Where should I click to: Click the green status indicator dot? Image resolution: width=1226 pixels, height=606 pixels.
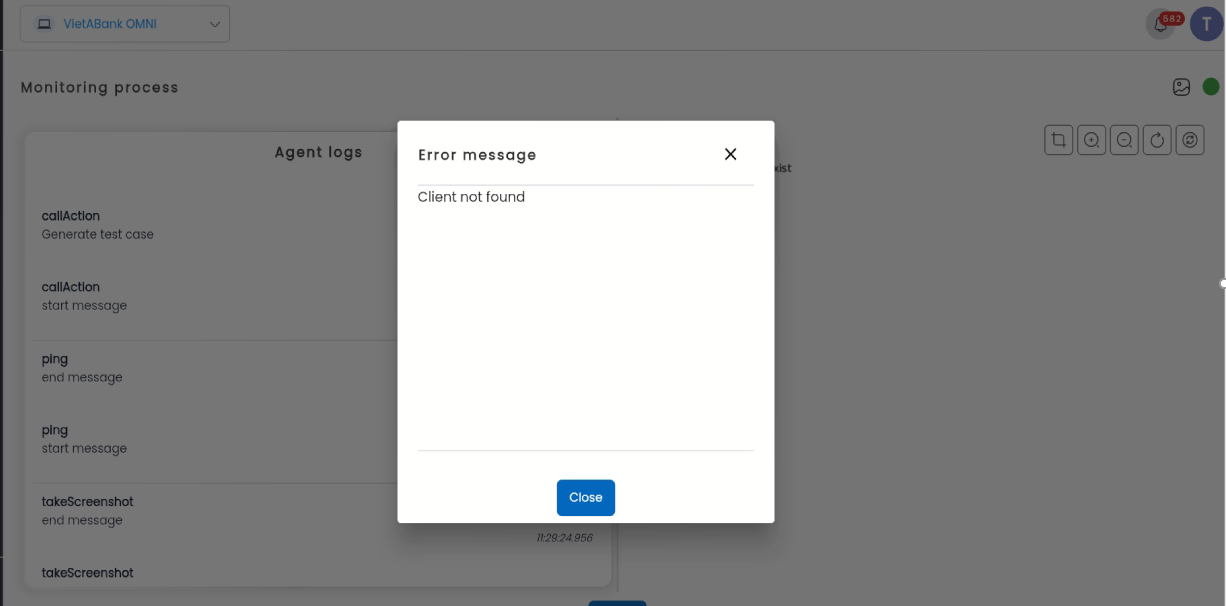[1210, 87]
